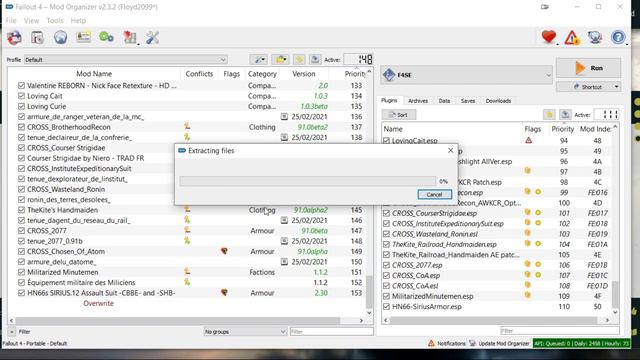This screenshot has width=640, height=360.
Task: Click the warning triangle notifications toolbar icon
Action: (x=572, y=38)
